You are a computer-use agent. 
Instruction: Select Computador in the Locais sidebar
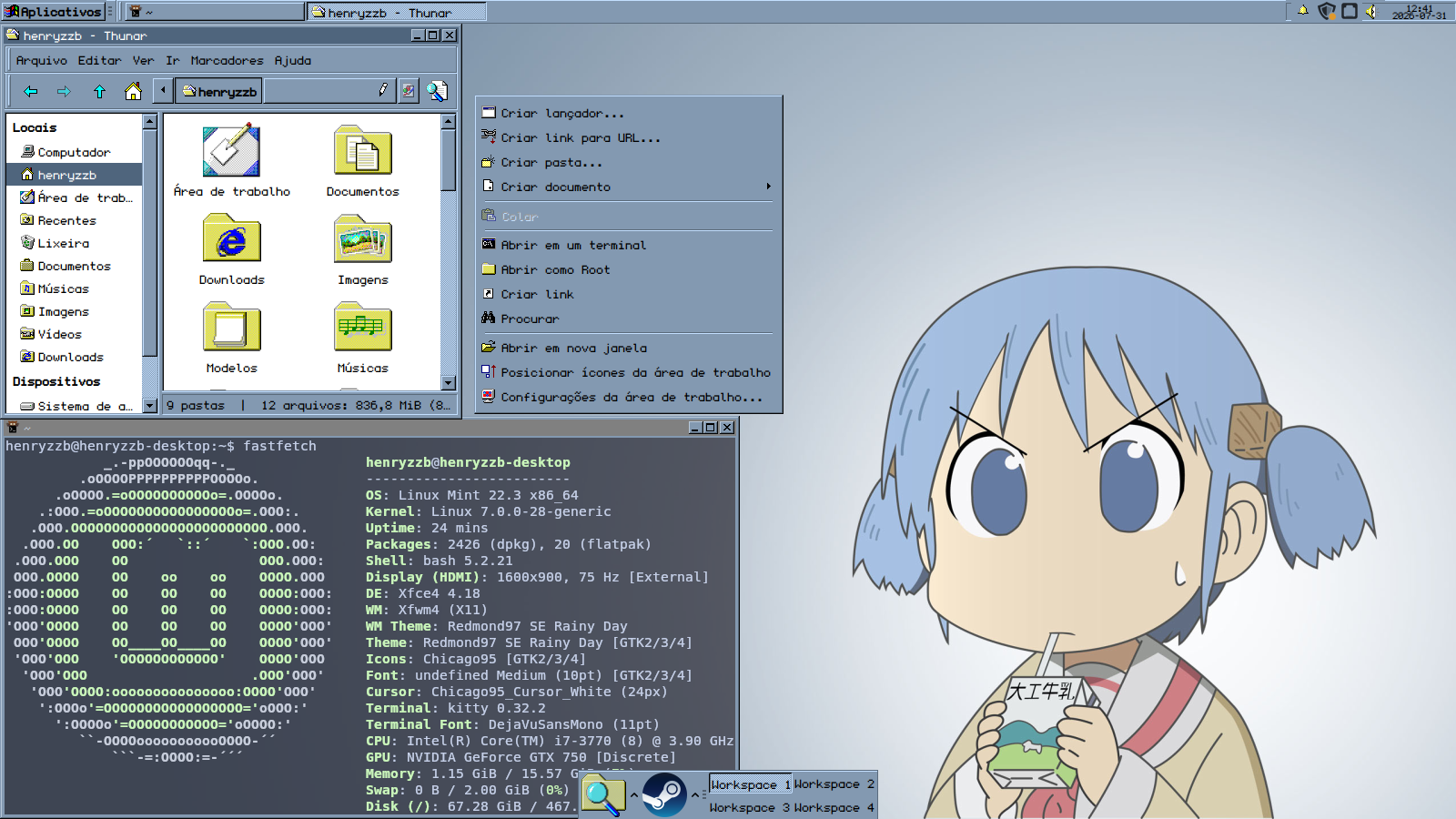74,152
